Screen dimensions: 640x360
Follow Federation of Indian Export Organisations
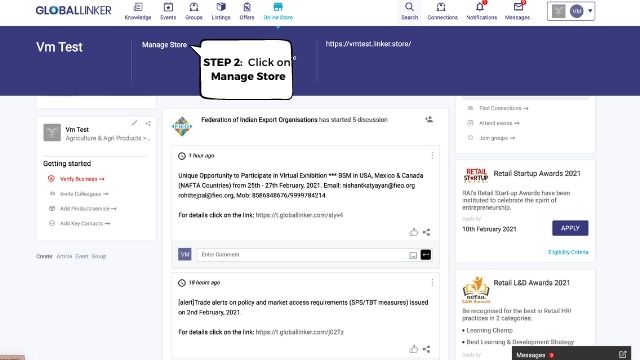[x=429, y=120]
